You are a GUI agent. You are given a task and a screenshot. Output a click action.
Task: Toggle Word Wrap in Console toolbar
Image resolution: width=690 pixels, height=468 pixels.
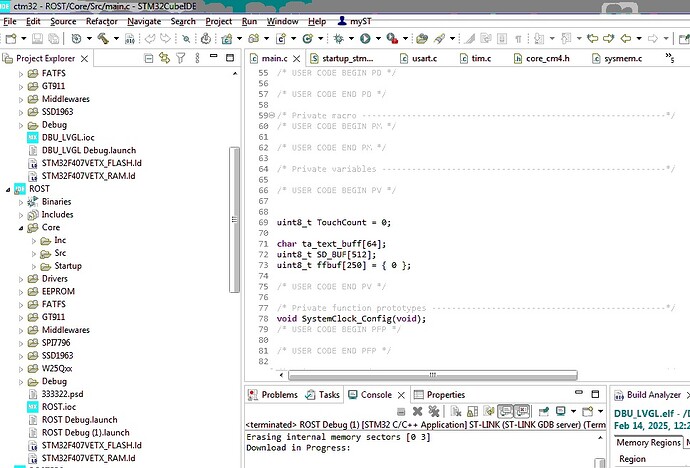(x=489, y=411)
